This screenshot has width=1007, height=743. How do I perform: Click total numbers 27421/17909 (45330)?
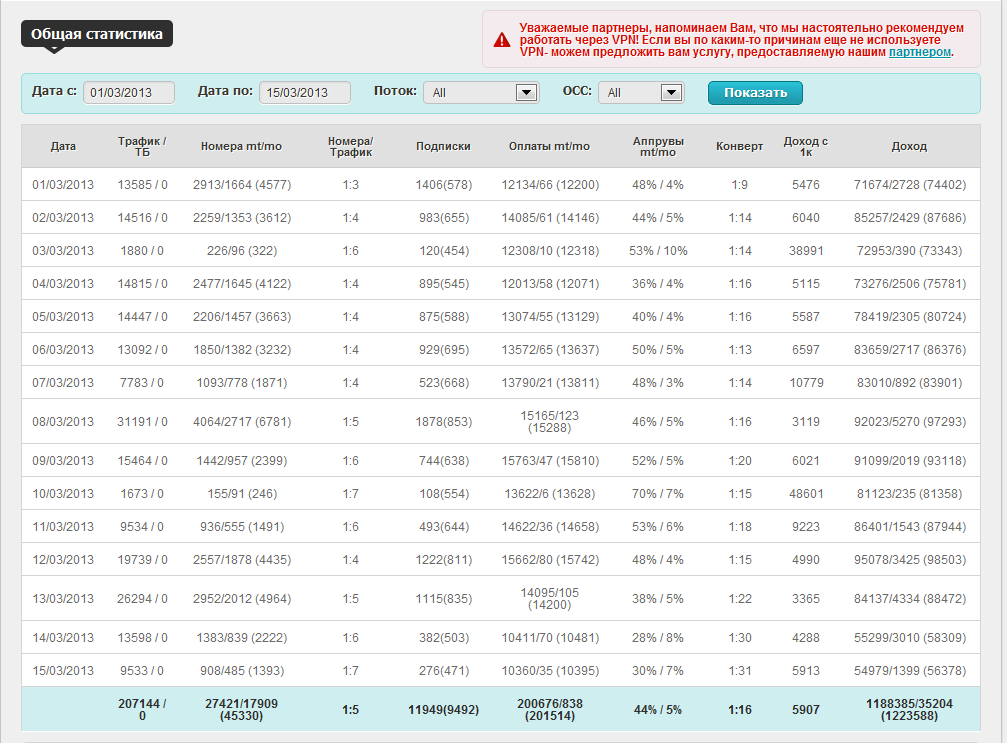click(x=241, y=710)
